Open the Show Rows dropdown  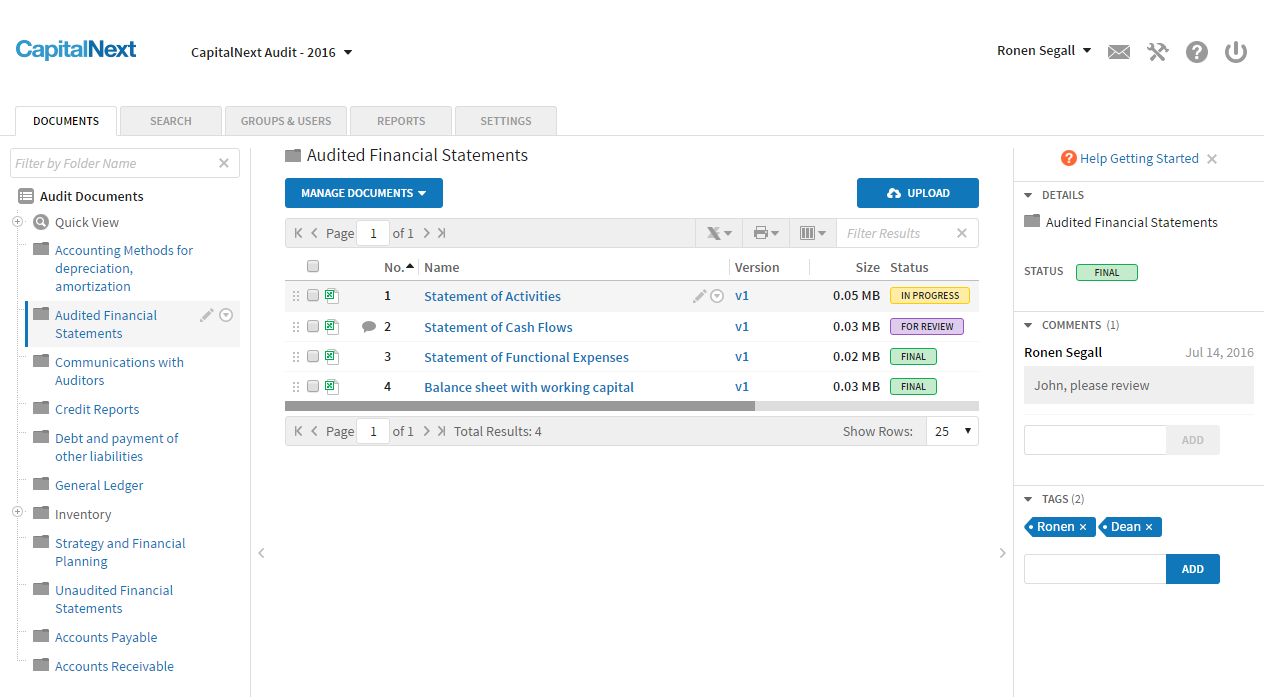(951, 430)
